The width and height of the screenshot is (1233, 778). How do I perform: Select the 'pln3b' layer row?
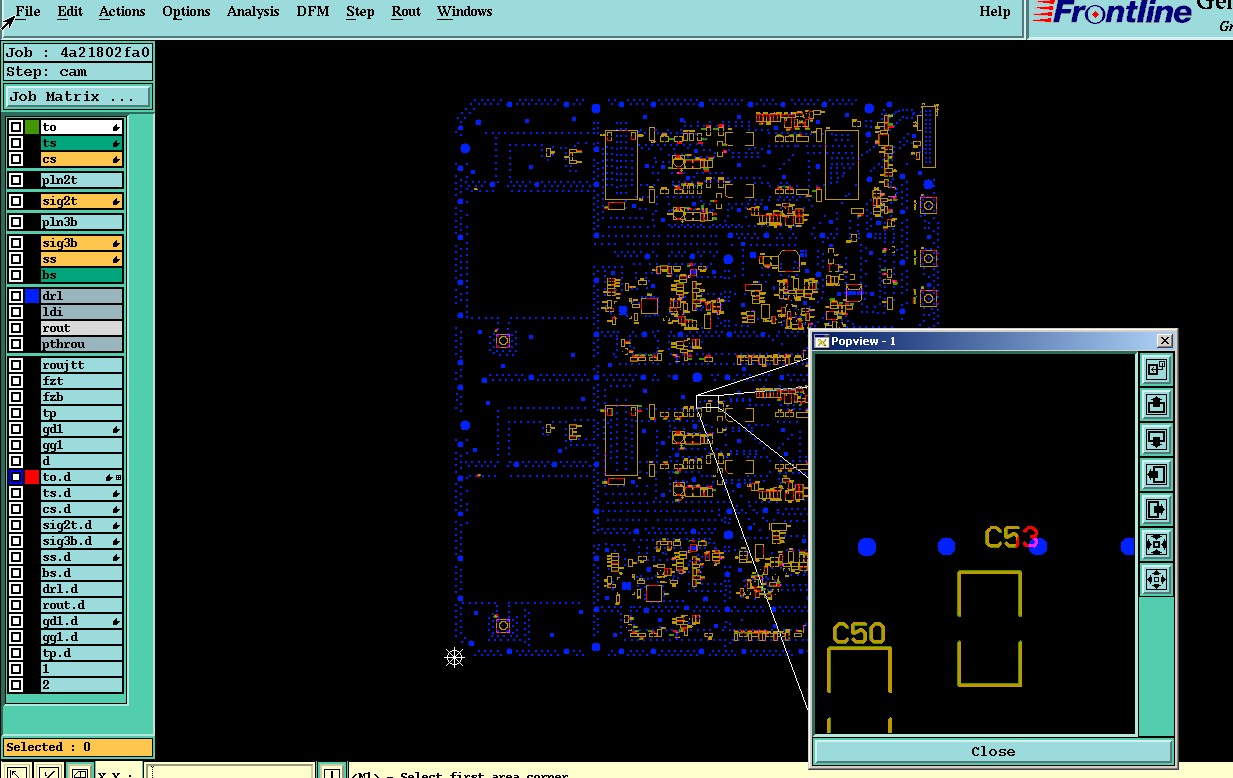tap(82, 222)
